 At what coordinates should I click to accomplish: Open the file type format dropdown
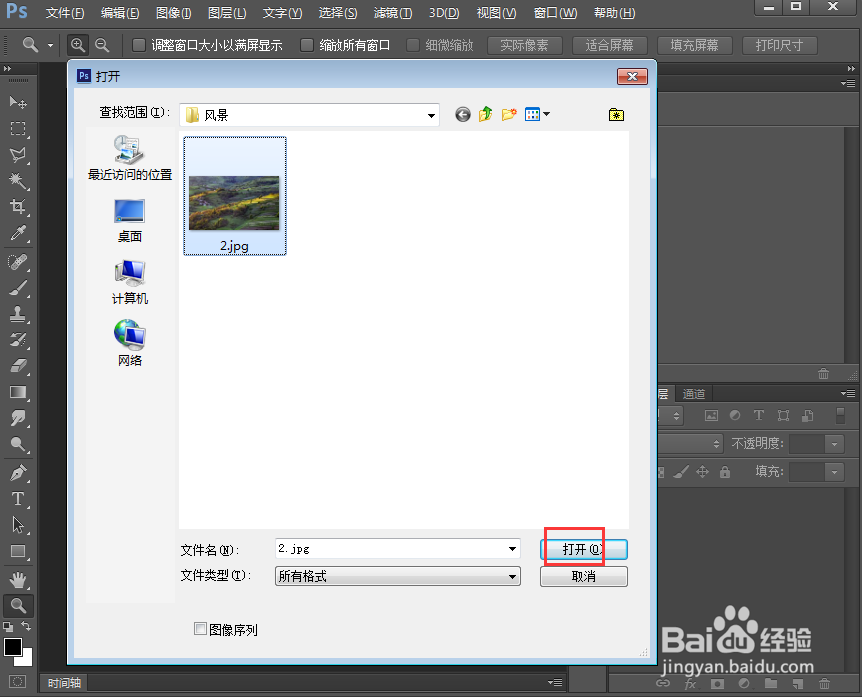(x=512, y=577)
